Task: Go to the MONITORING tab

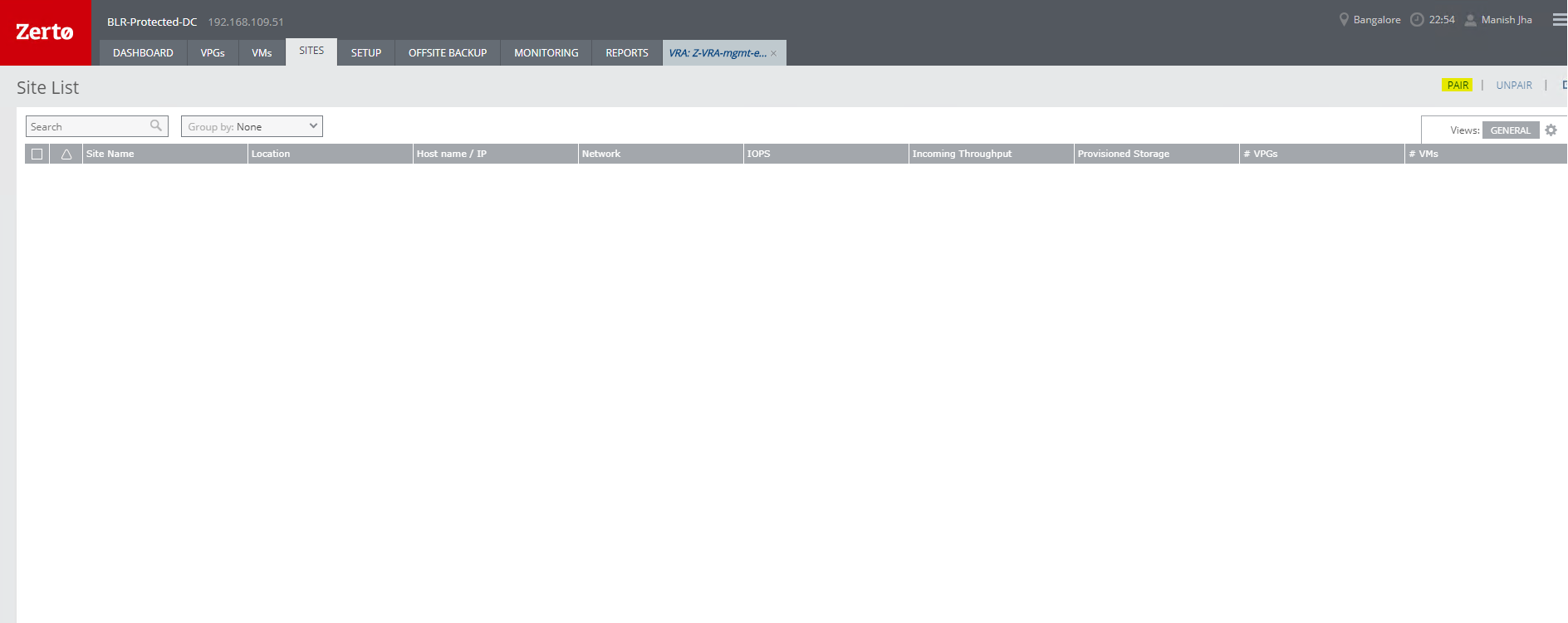Action: click(x=546, y=53)
